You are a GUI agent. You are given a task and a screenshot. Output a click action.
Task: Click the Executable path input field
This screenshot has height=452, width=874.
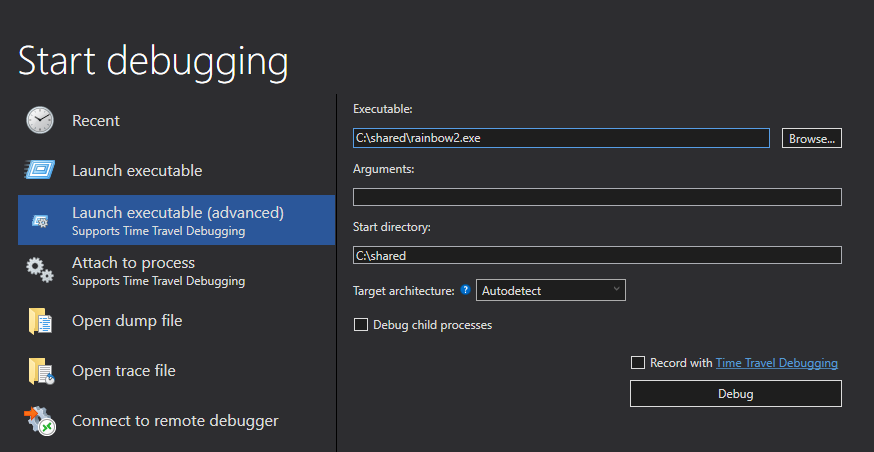pyautogui.click(x=561, y=138)
